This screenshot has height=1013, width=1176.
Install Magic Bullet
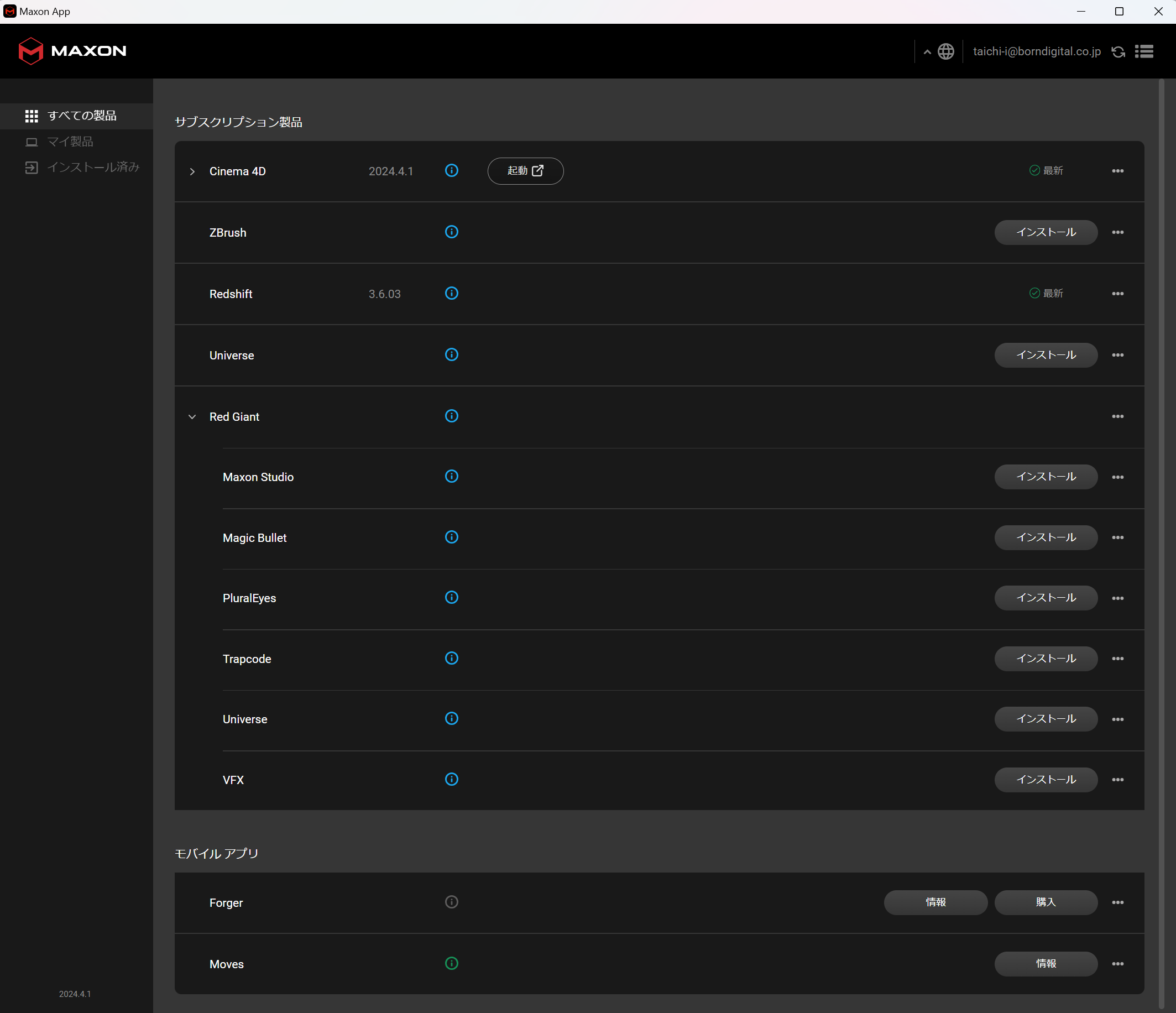[x=1046, y=537]
